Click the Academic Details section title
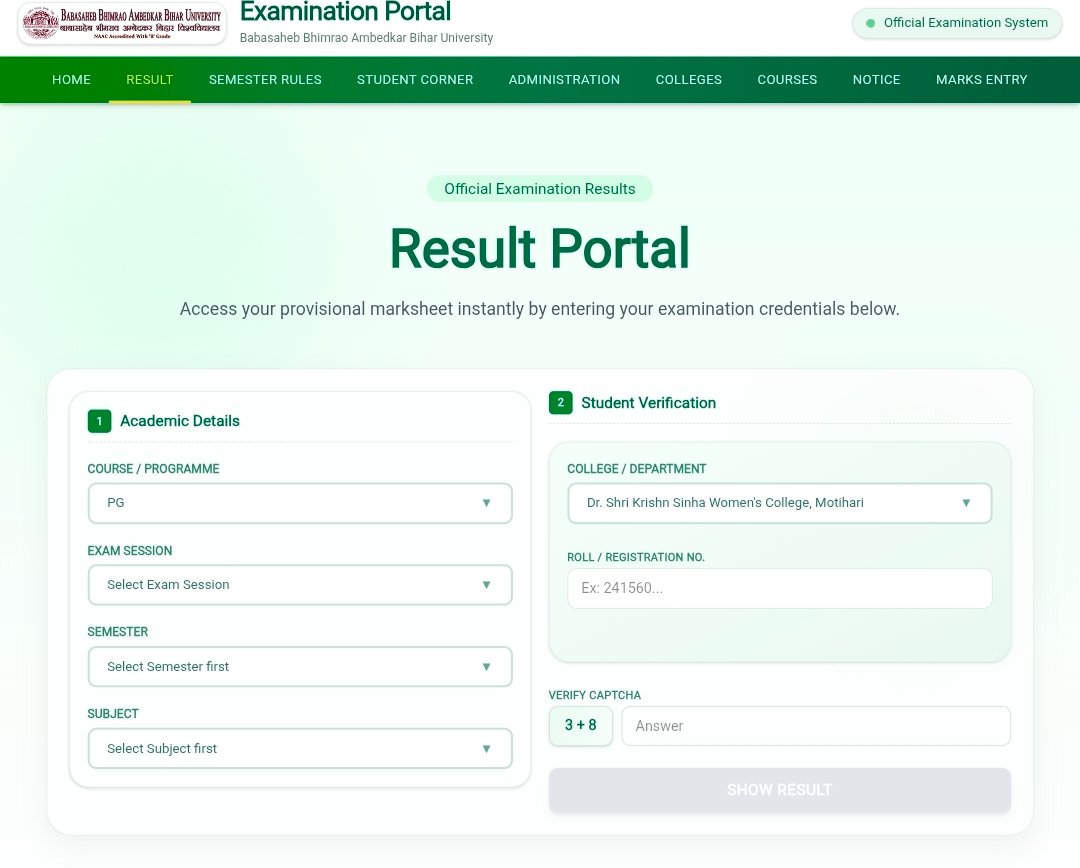Screen dimensions: 1080x868 (x=180, y=421)
